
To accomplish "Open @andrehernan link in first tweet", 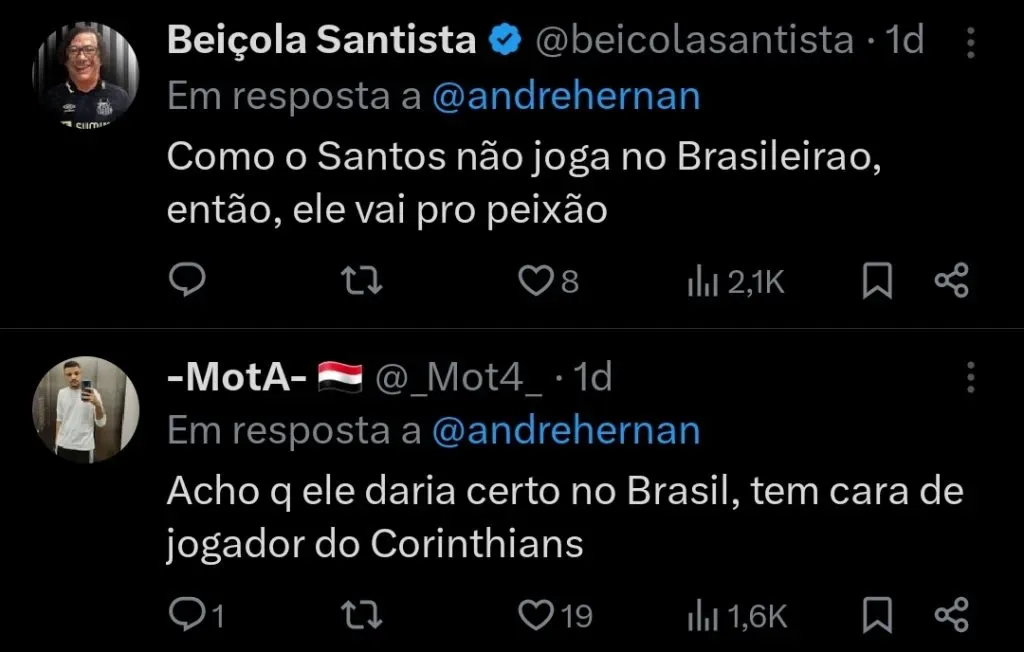I will click(x=566, y=97).
